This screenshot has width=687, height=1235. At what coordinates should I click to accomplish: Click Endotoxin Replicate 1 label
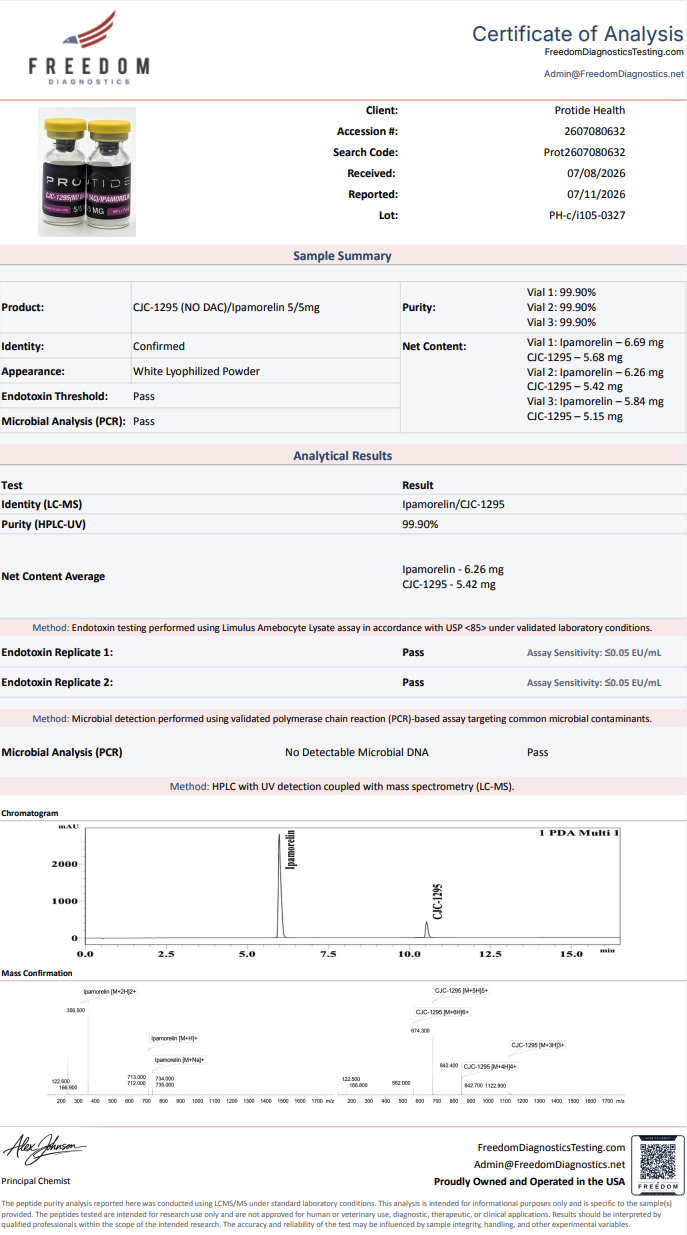tap(57, 652)
